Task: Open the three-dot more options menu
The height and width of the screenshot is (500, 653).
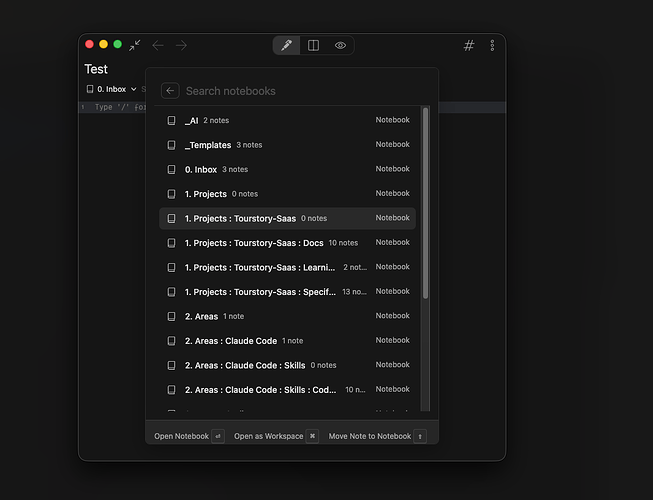Action: click(492, 45)
